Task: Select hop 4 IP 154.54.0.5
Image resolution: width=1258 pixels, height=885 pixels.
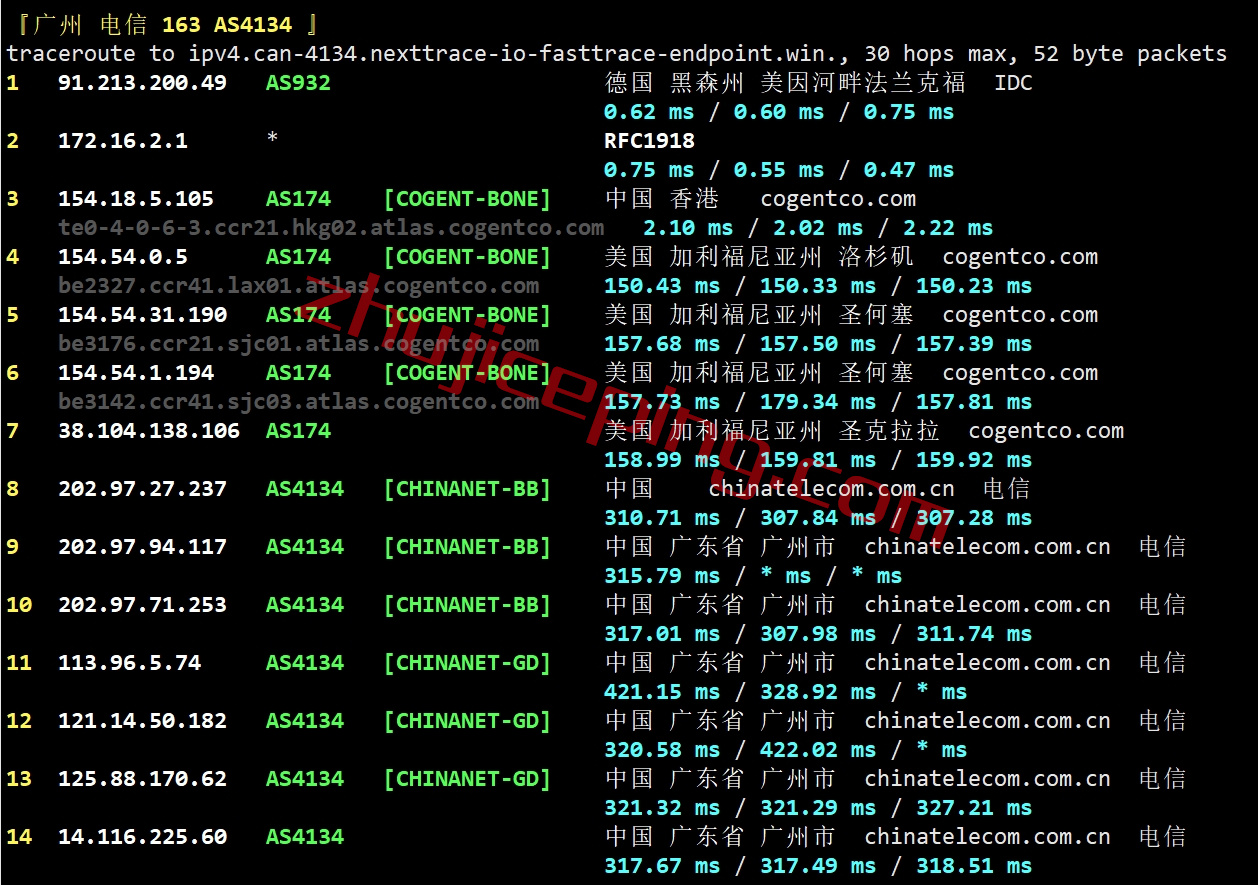Action: (122, 257)
